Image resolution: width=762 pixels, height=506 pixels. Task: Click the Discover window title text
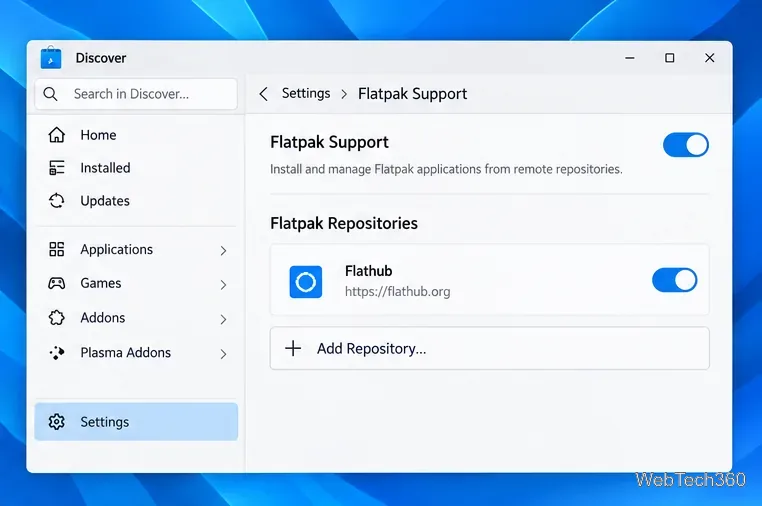pos(101,58)
